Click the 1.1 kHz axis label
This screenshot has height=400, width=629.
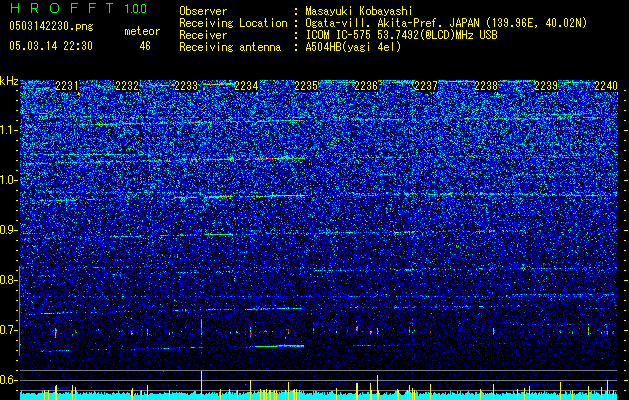tap(8, 130)
